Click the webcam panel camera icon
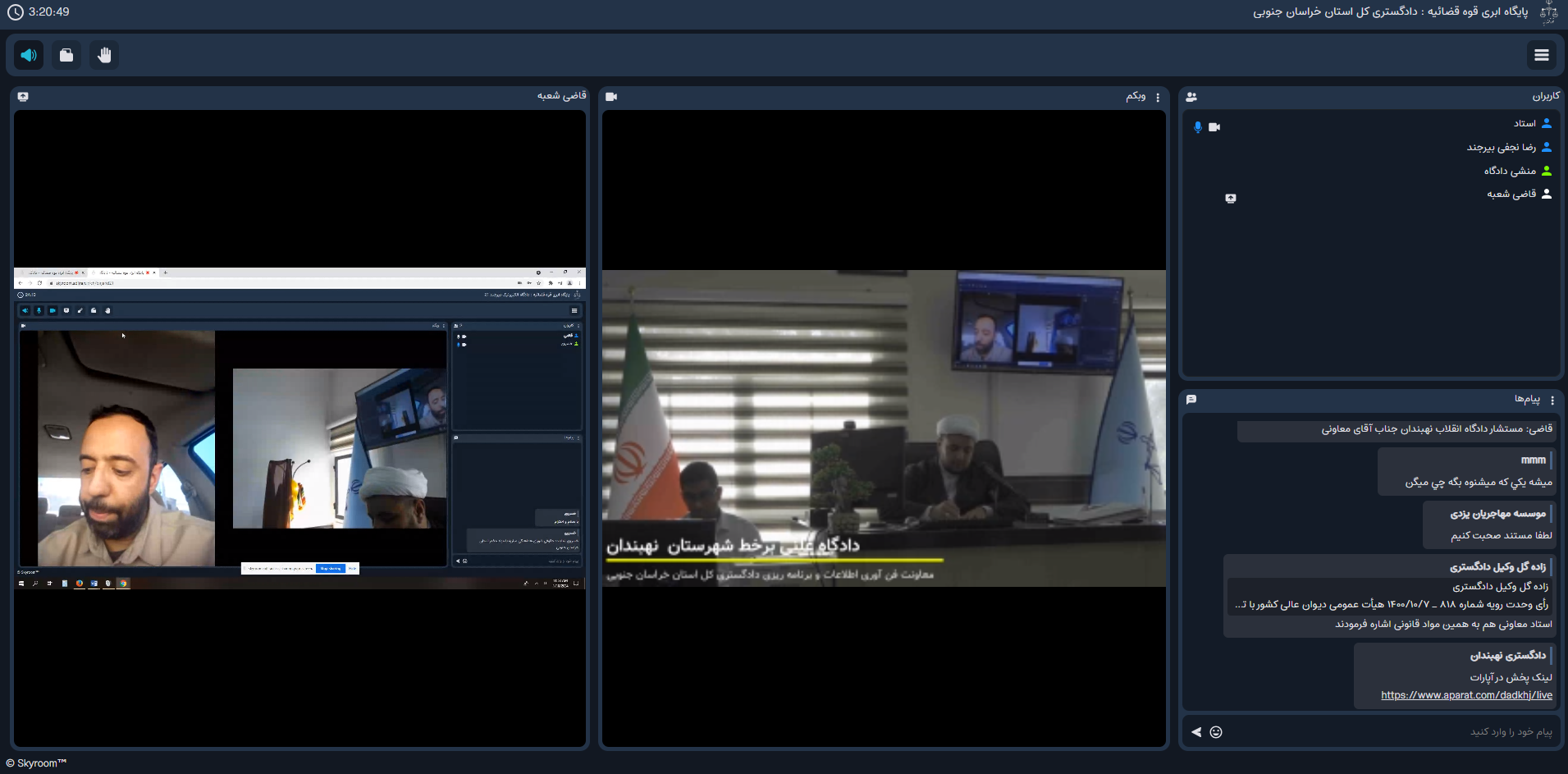The height and width of the screenshot is (774, 1568). pos(611,97)
